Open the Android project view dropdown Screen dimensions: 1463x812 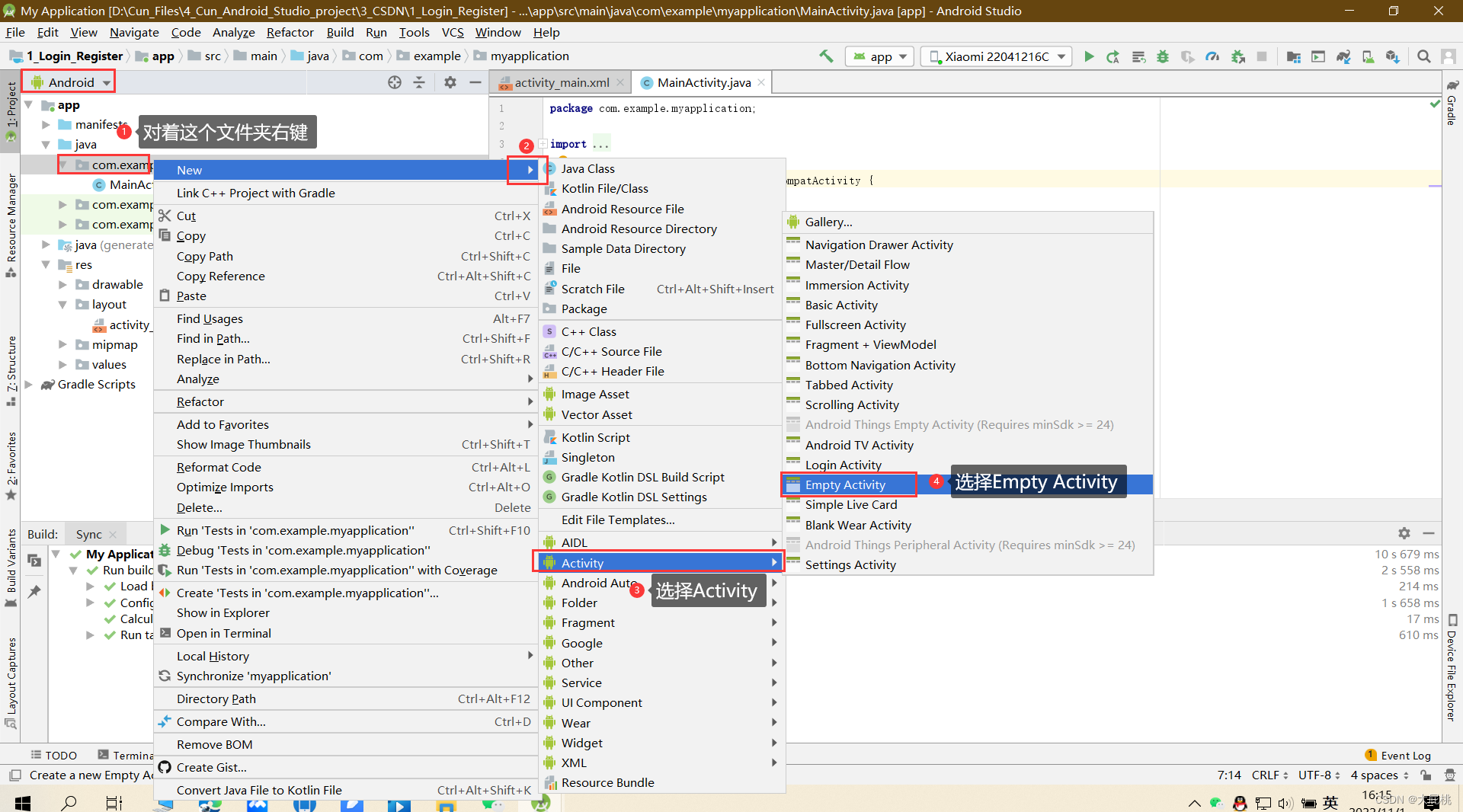(x=70, y=82)
